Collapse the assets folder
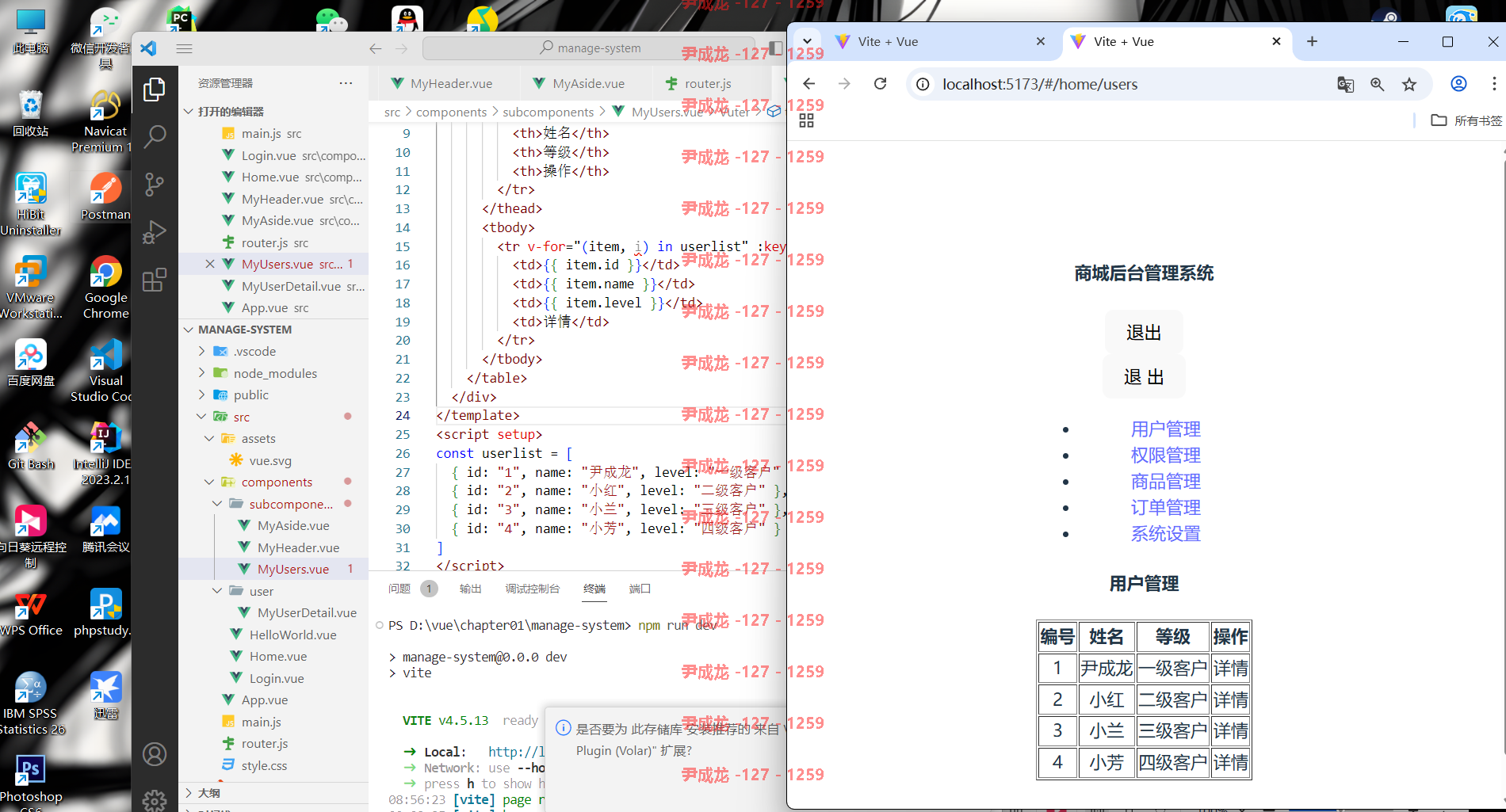Viewport: 1506px width, 812px height. [x=209, y=438]
